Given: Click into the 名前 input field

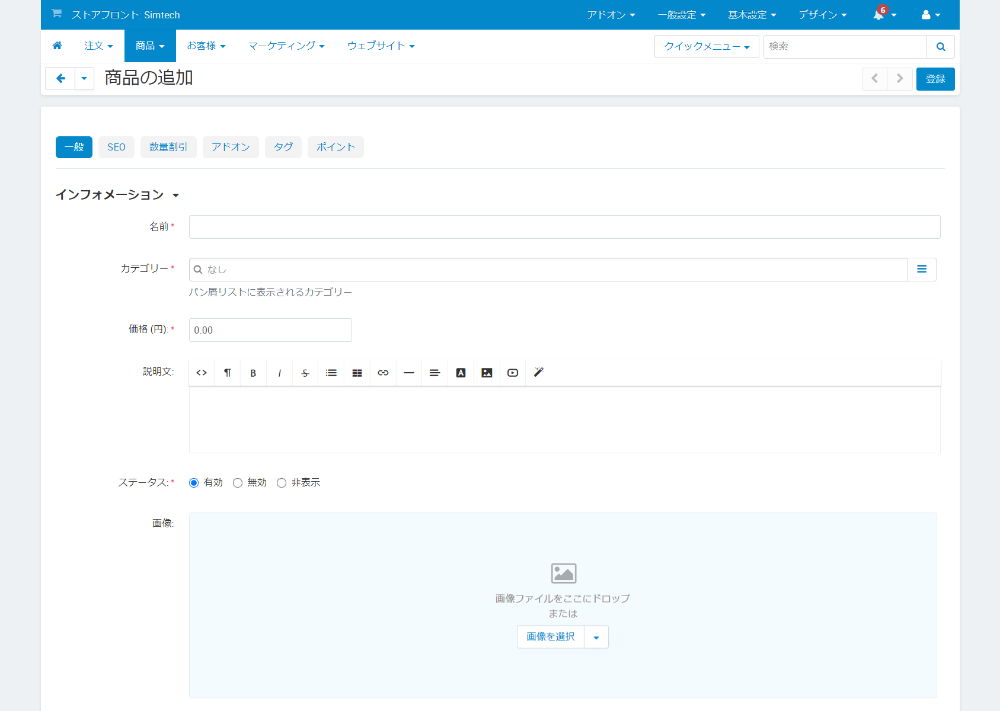Looking at the screenshot, I should pos(564,227).
